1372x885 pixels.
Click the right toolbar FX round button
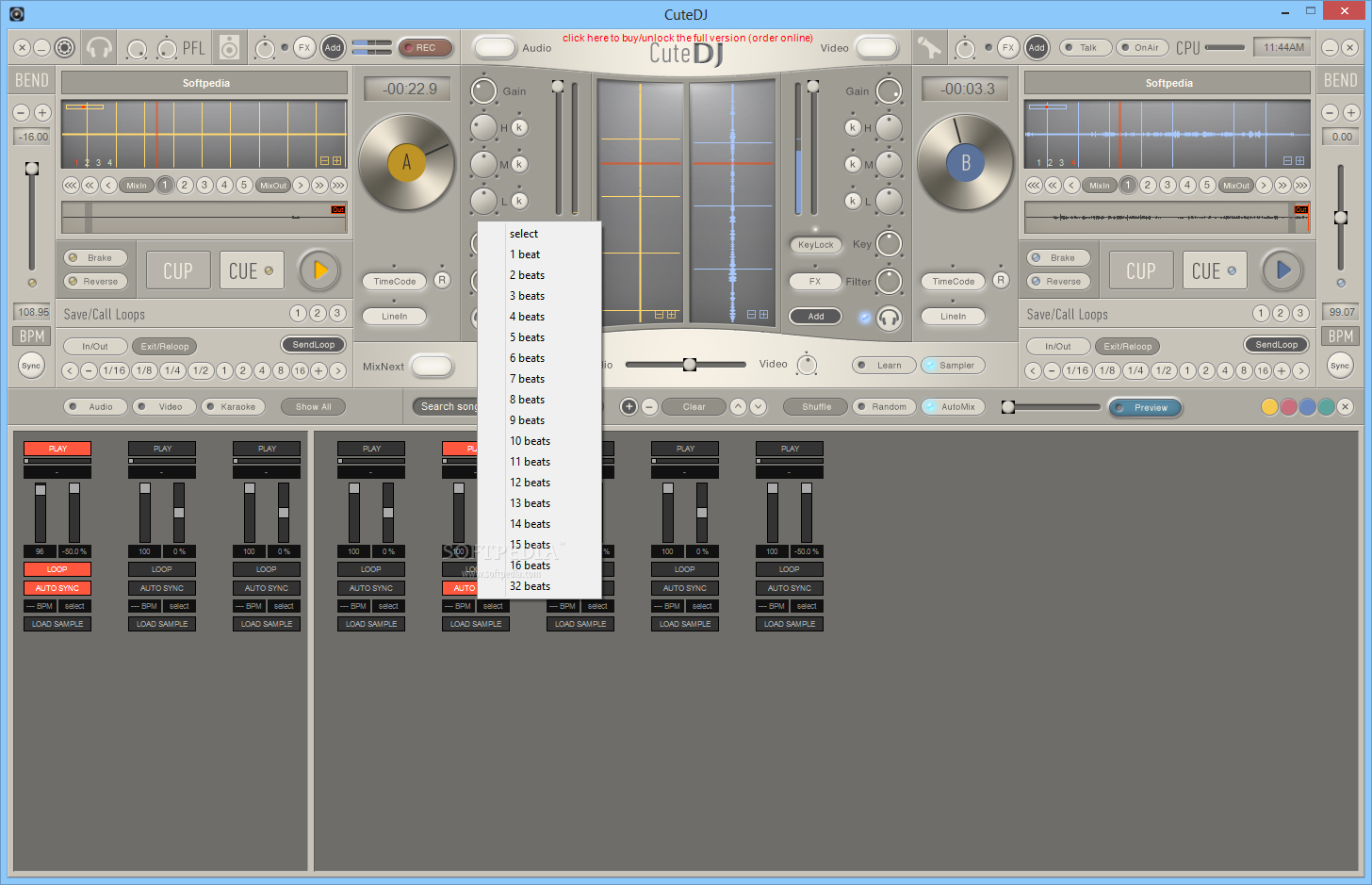coord(1007,47)
